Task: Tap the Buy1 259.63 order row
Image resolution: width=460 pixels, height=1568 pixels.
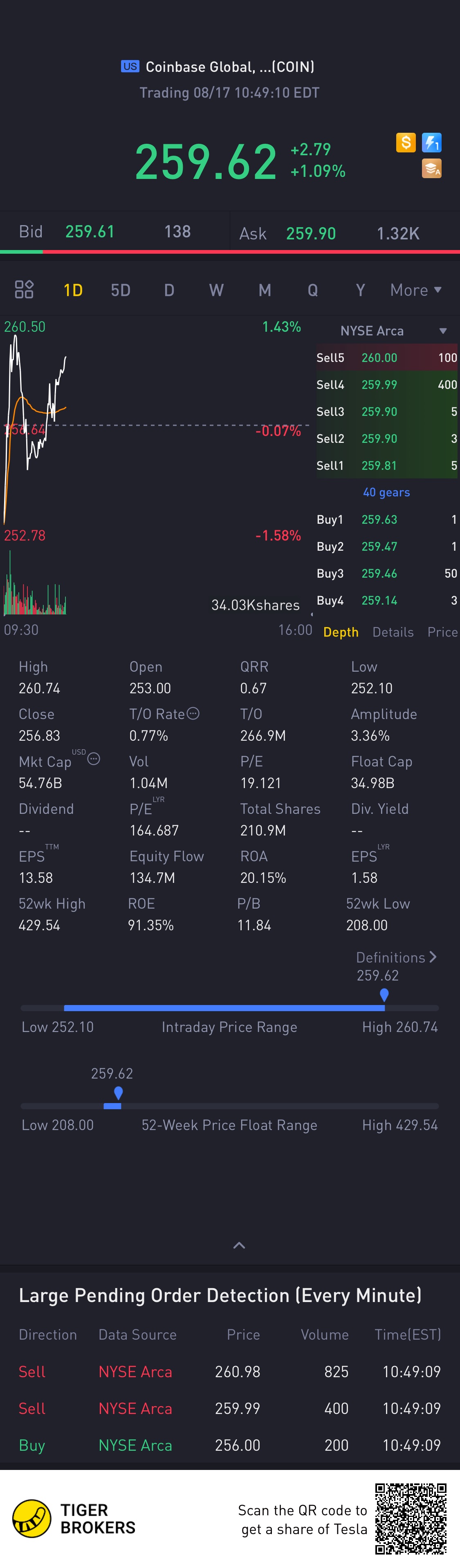Action: [386, 519]
